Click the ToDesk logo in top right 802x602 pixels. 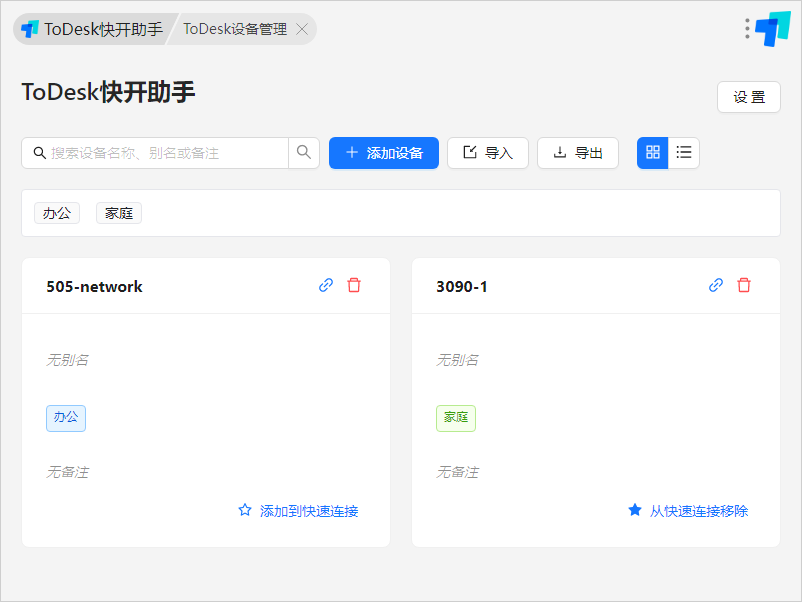click(x=773, y=29)
